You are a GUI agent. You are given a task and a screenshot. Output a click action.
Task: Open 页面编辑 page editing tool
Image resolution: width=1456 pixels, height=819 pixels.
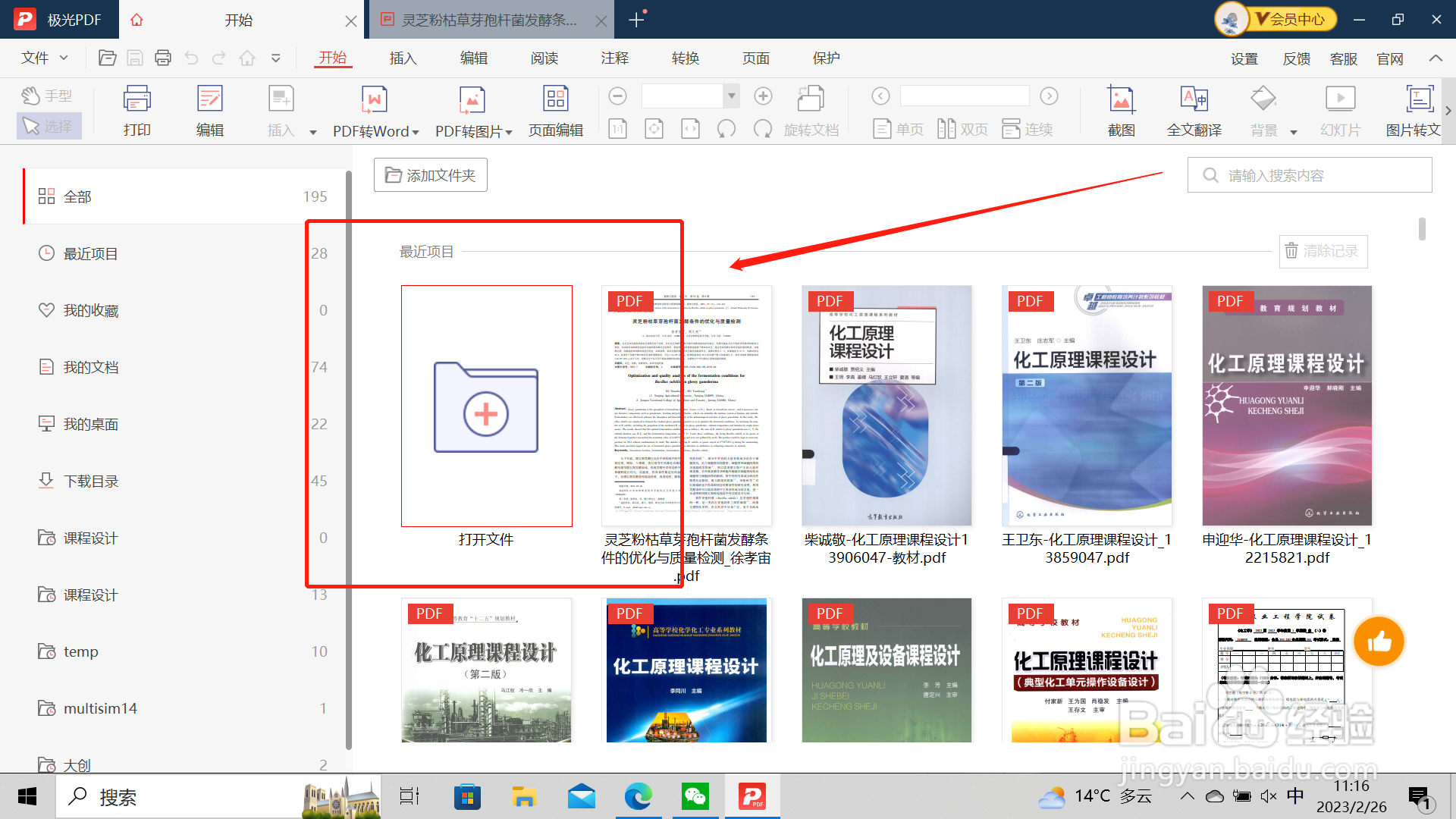(x=556, y=111)
